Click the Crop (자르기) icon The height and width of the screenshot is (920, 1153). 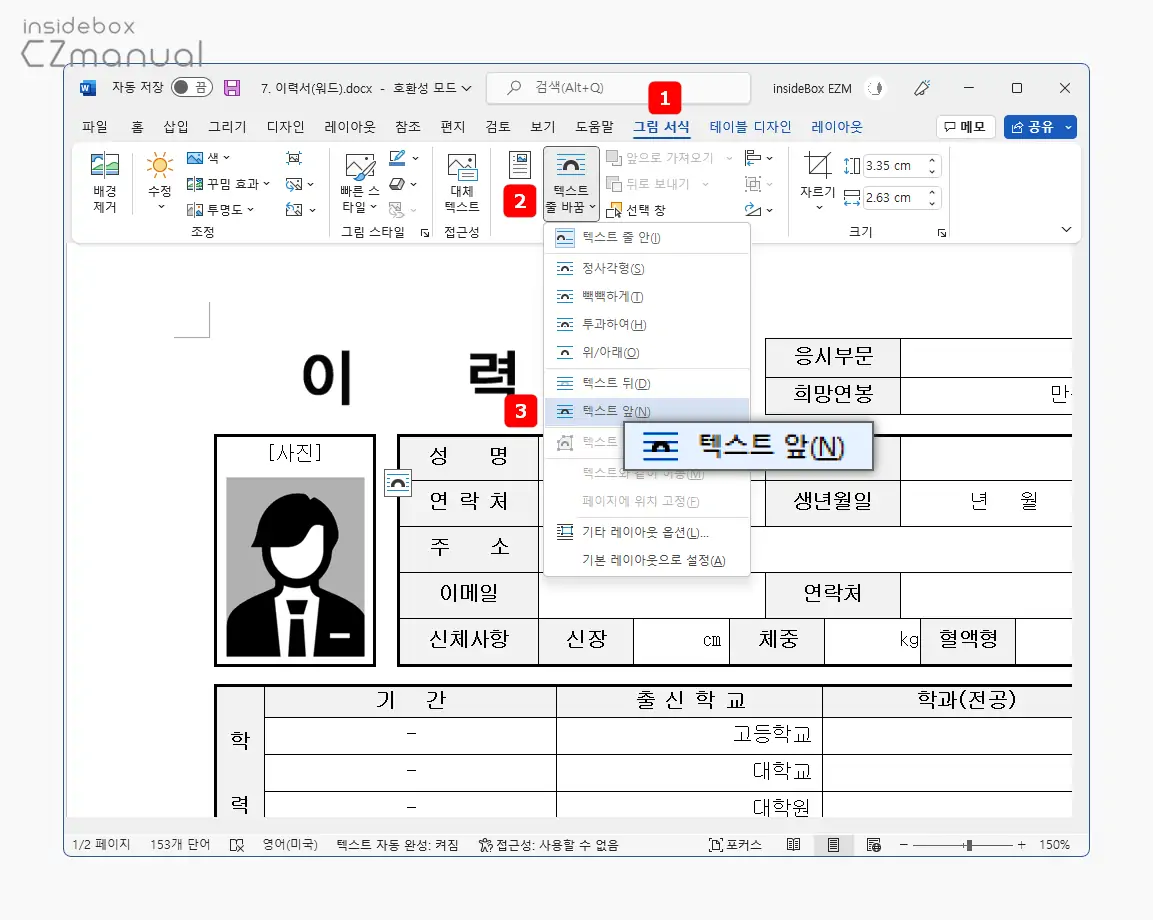click(818, 165)
